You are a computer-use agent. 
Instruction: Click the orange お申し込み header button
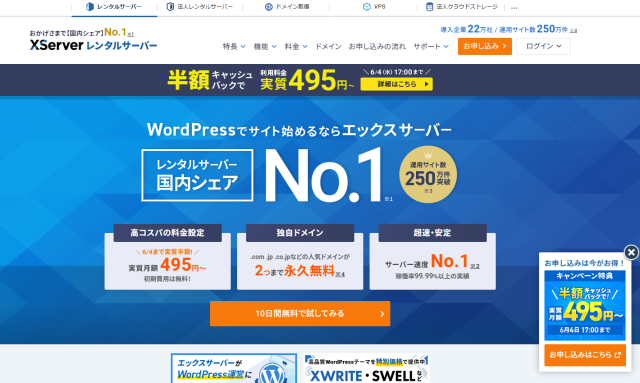484,46
